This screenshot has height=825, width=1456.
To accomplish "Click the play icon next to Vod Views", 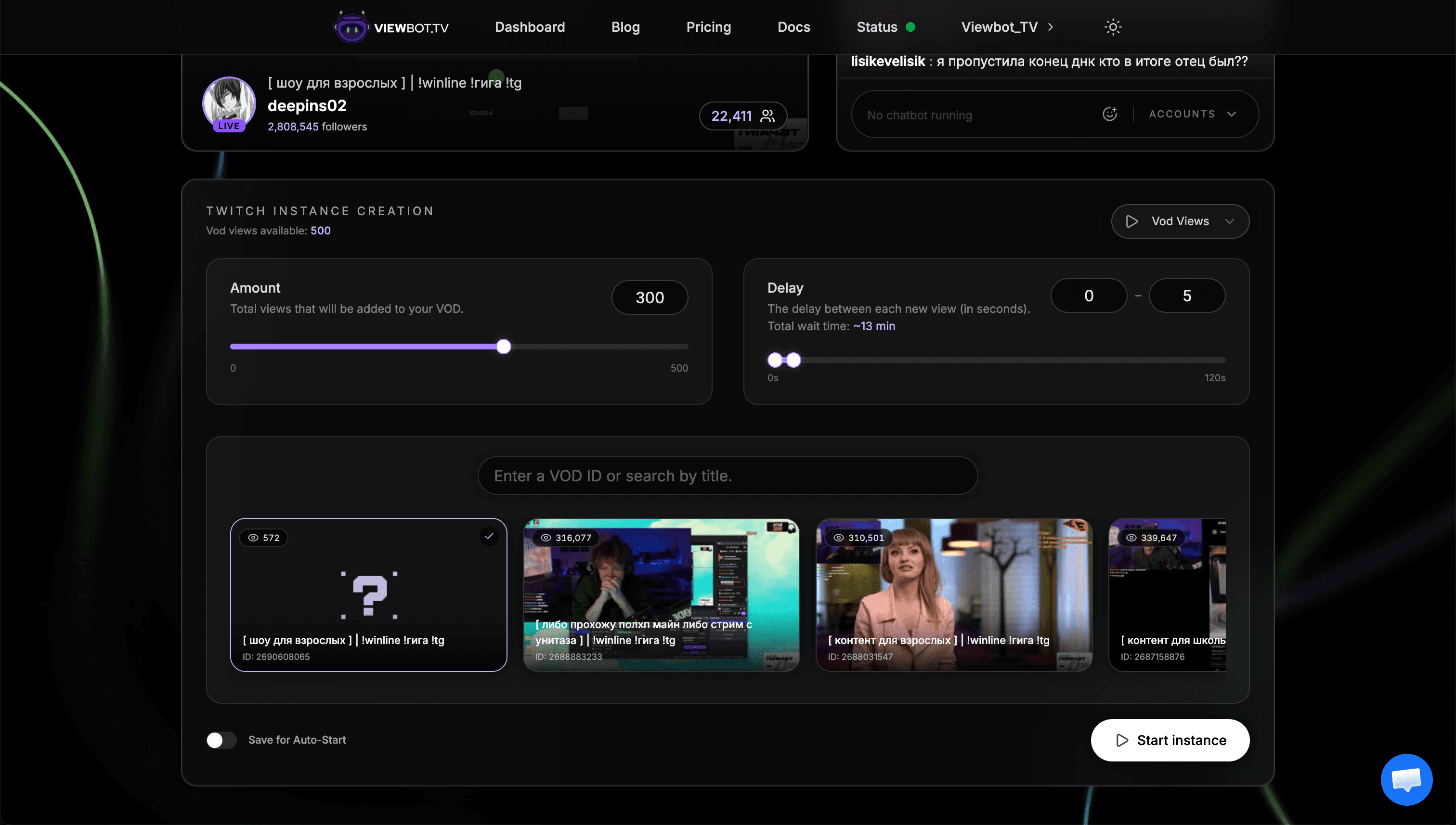I will click(1132, 221).
